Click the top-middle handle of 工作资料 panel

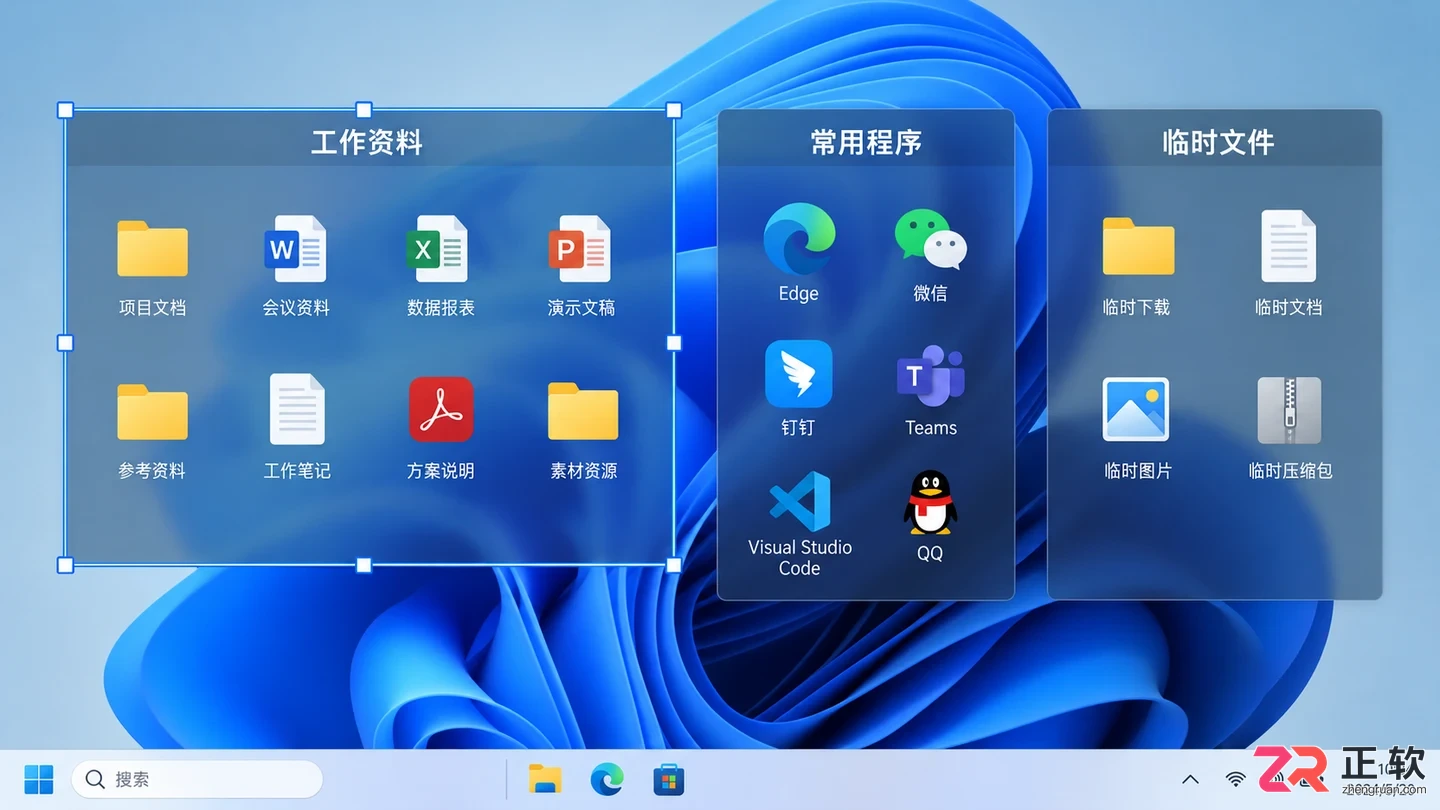(x=364, y=110)
